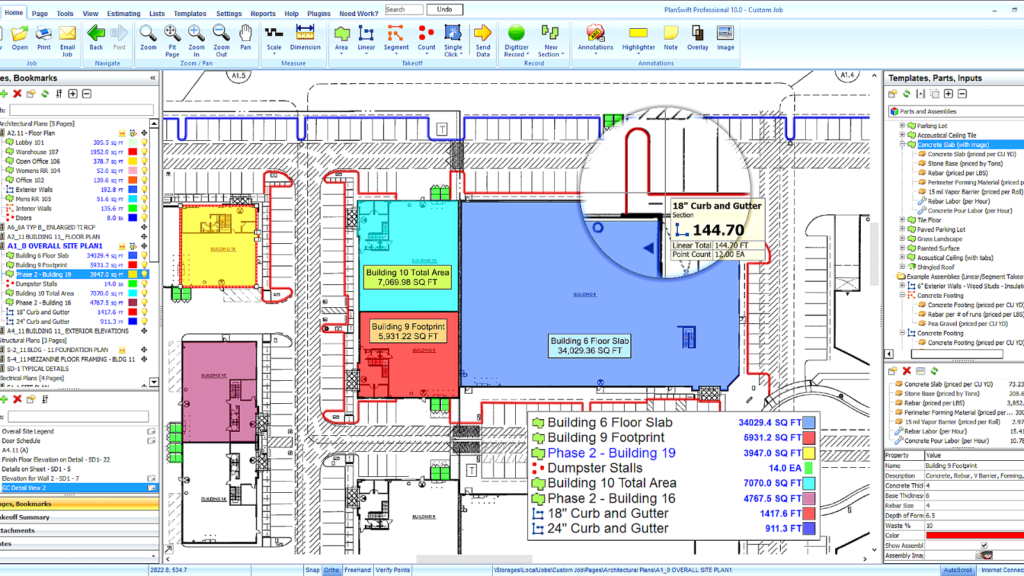This screenshot has height=576, width=1024.
Task: Expand the Tile Floor template node
Action: tap(902, 220)
